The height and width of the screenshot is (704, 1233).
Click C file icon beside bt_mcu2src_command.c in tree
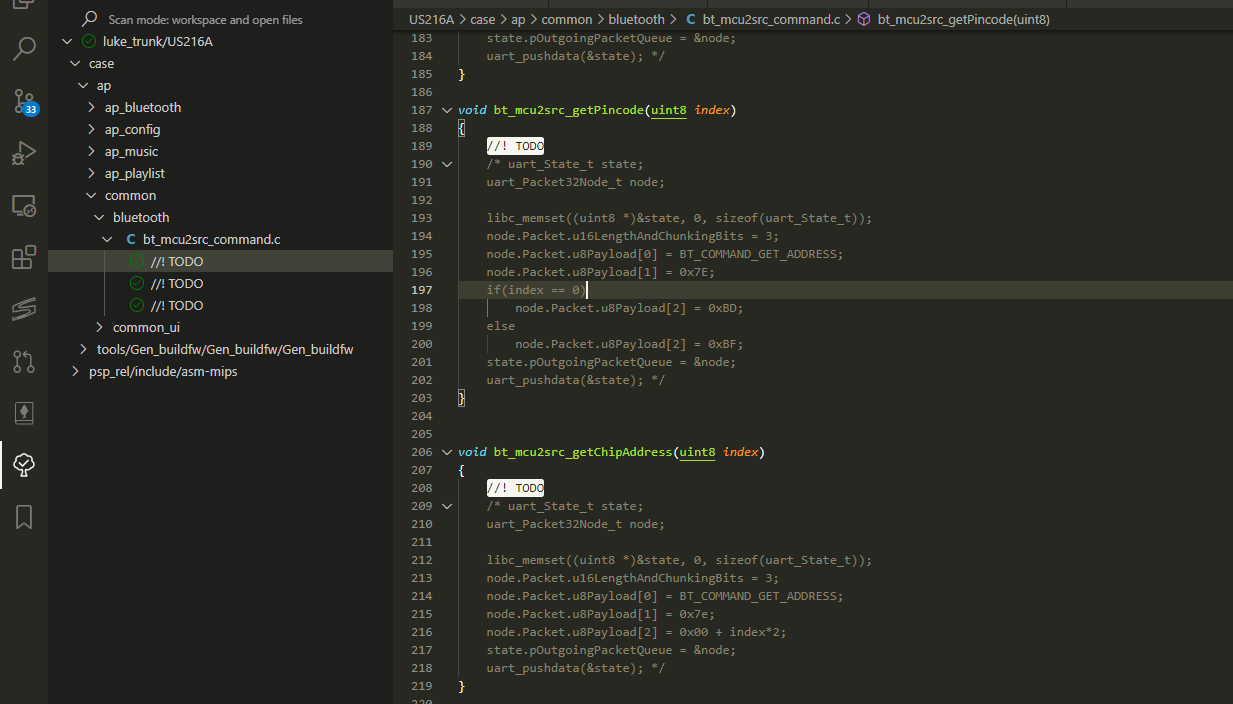131,239
